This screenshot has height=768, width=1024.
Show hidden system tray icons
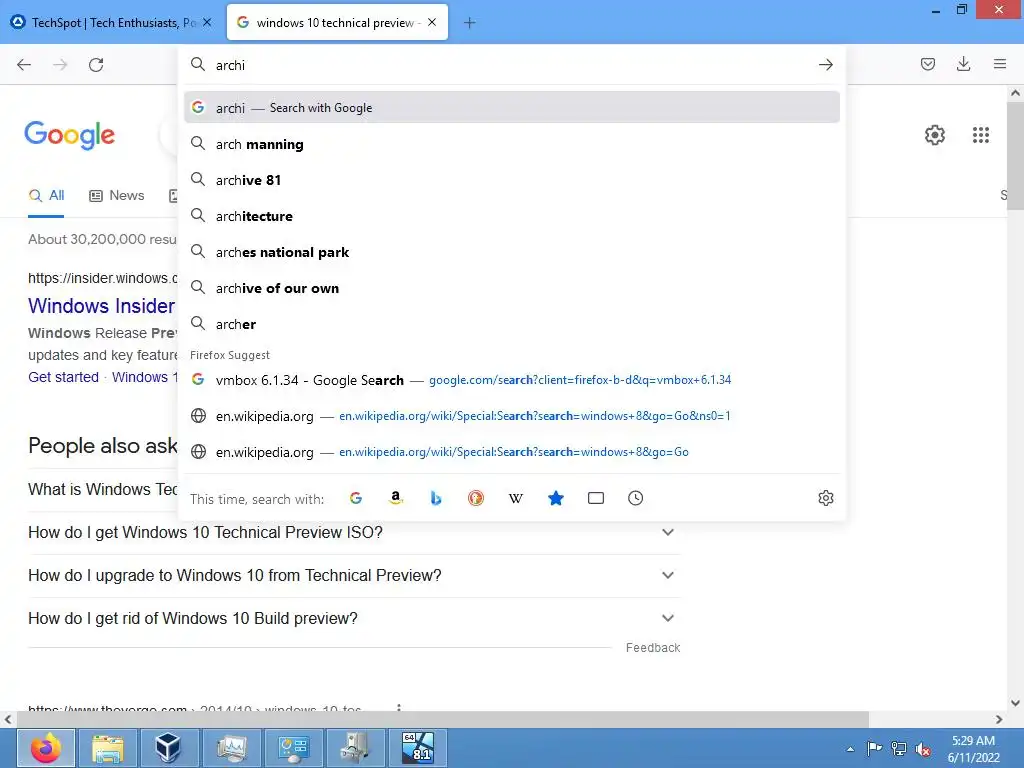tap(850, 749)
